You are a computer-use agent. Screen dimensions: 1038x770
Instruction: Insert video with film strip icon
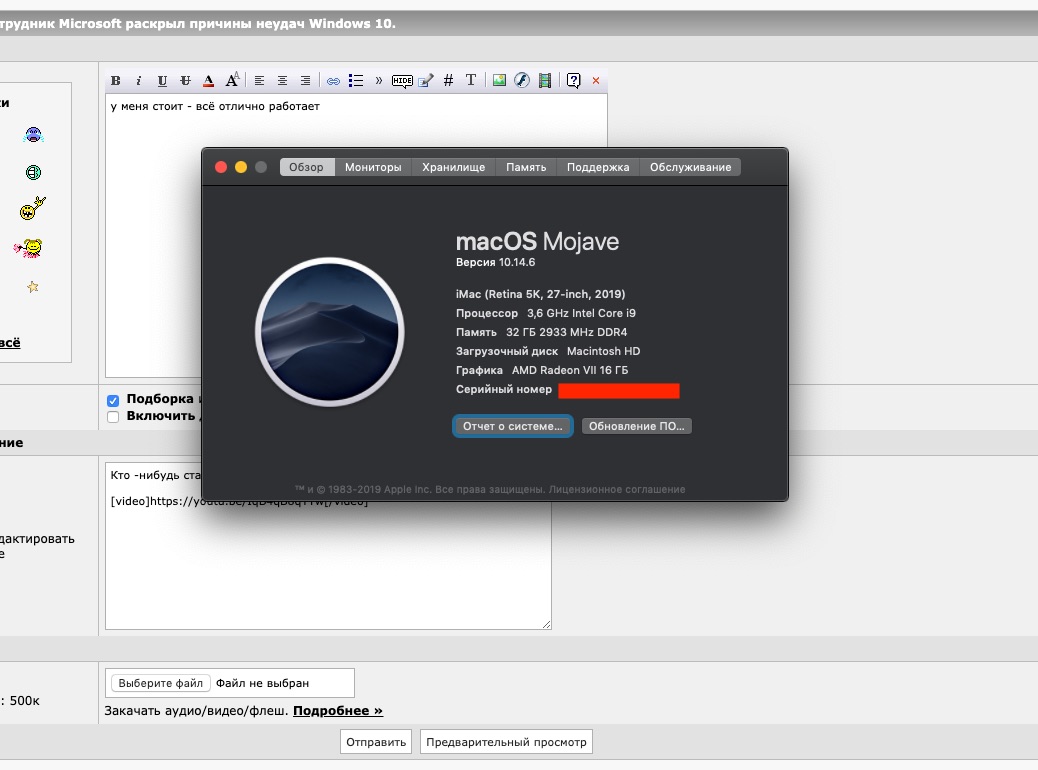(545, 81)
